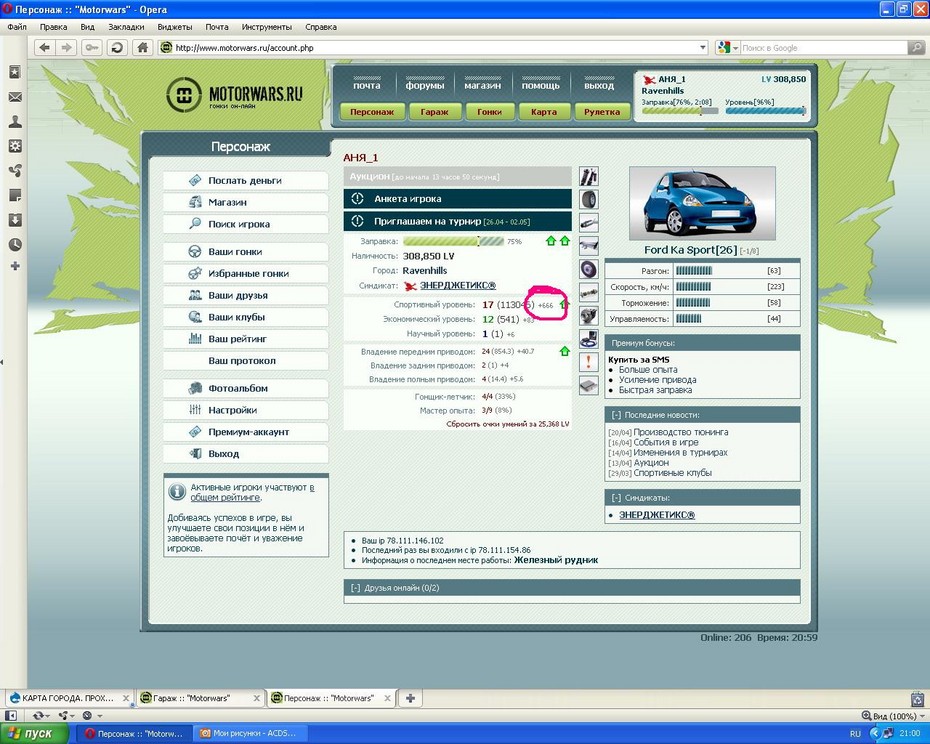The image size is (930, 744).
Task: Open the Файл menu
Action: [17, 27]
